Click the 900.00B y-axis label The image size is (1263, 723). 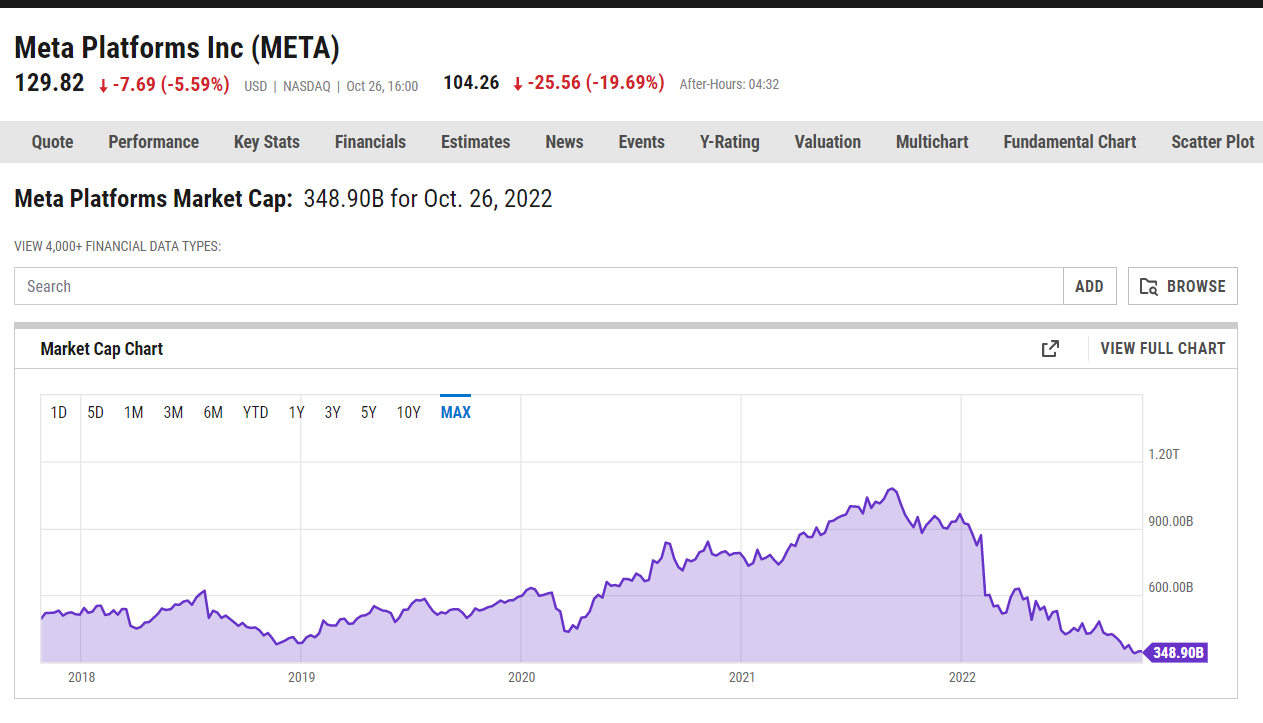(x=1171, y=522)
